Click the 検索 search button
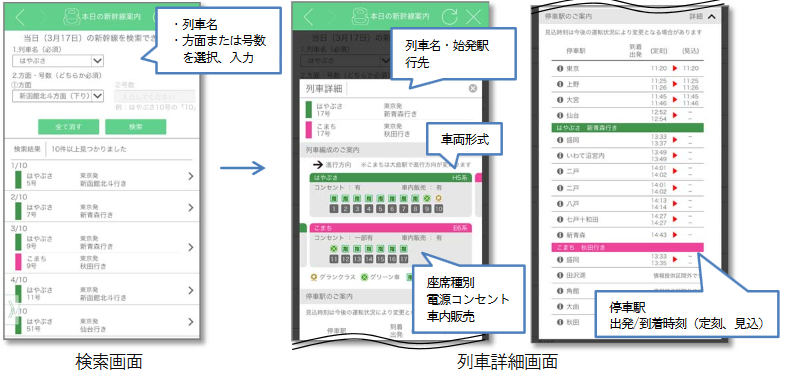786x373 pixels. pyautogui.click(x=136, y=127)
